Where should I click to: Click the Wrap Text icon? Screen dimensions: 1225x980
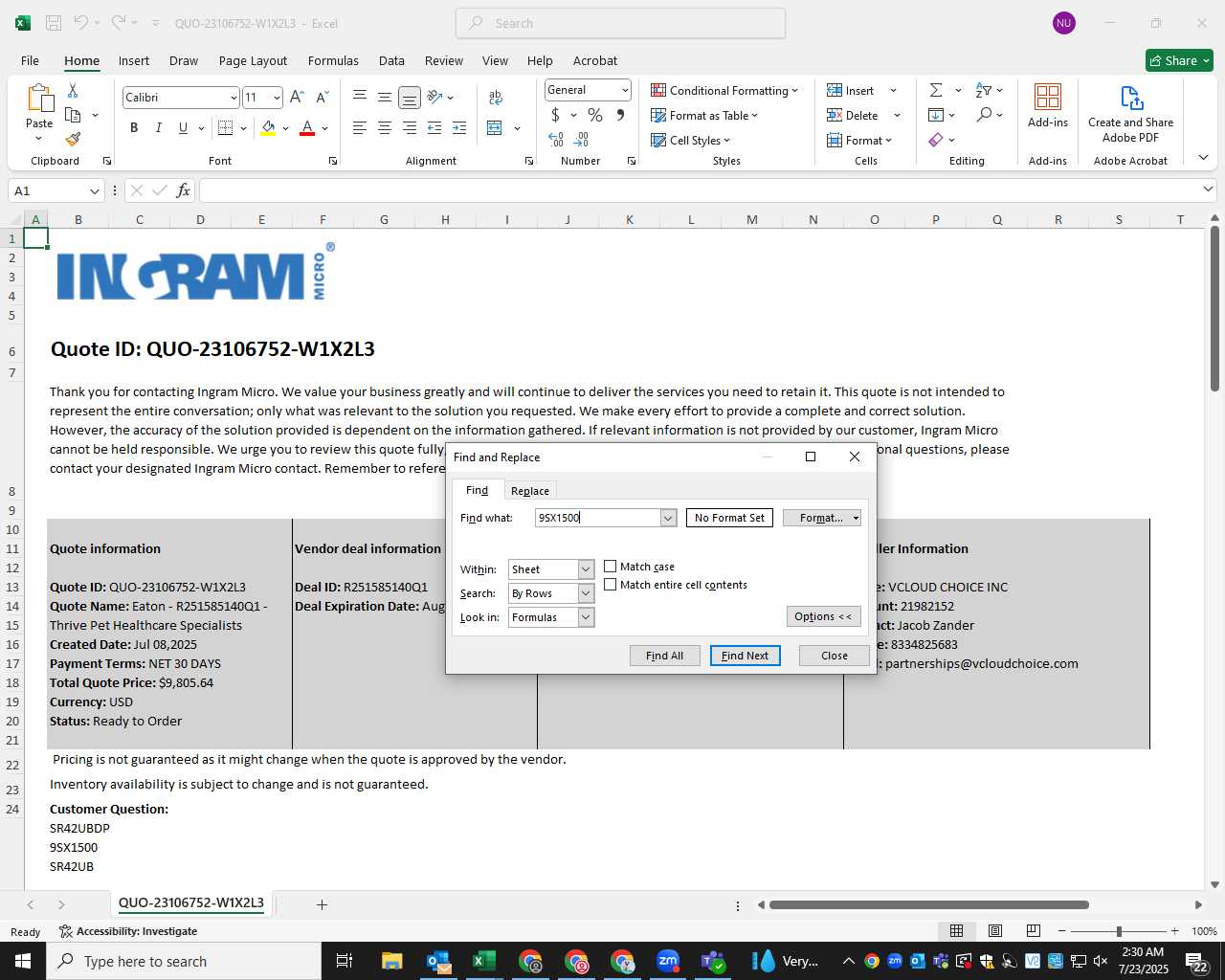[x=496, y=97]
